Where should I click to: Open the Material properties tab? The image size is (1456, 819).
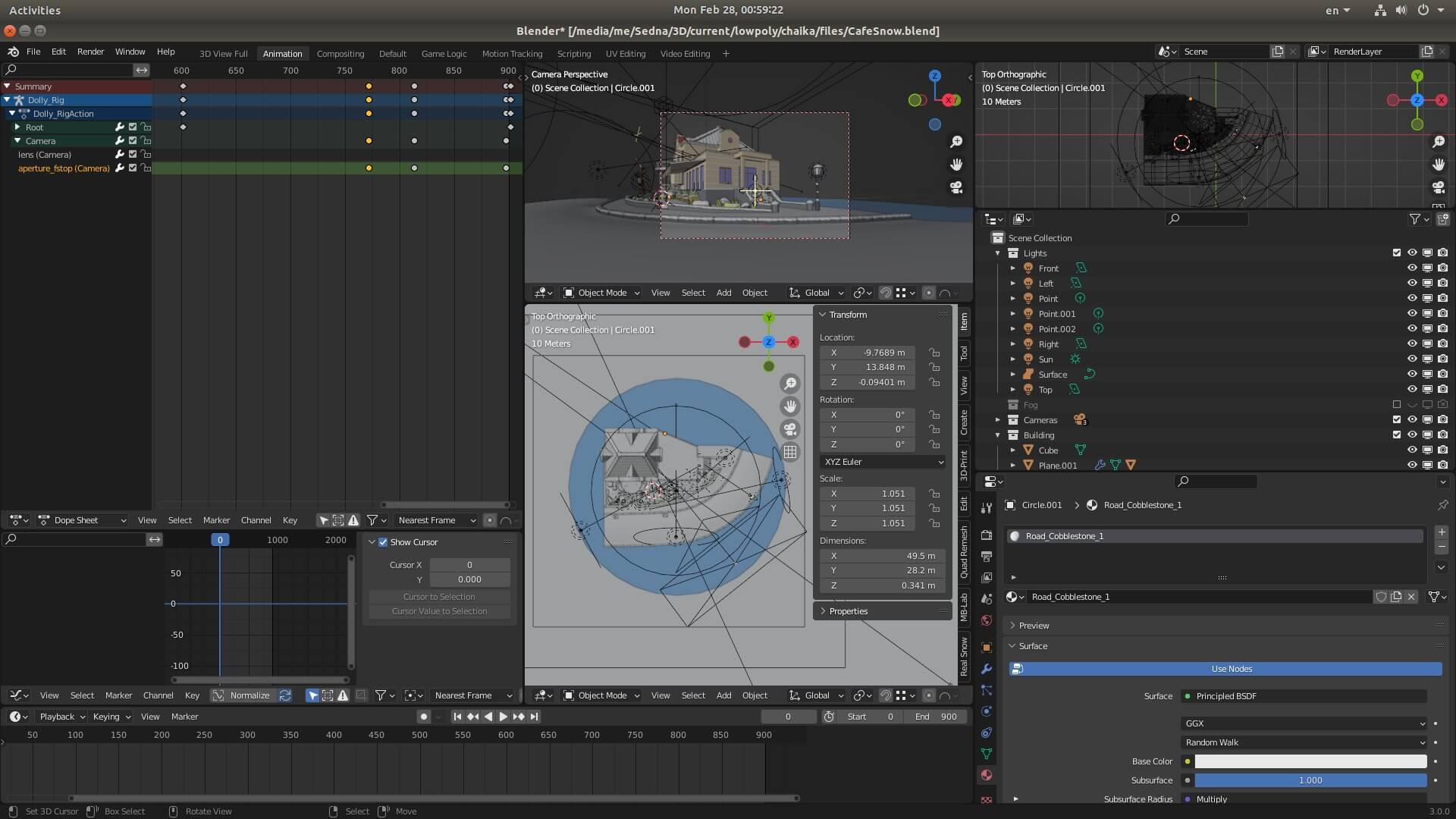tap(986, 775)
